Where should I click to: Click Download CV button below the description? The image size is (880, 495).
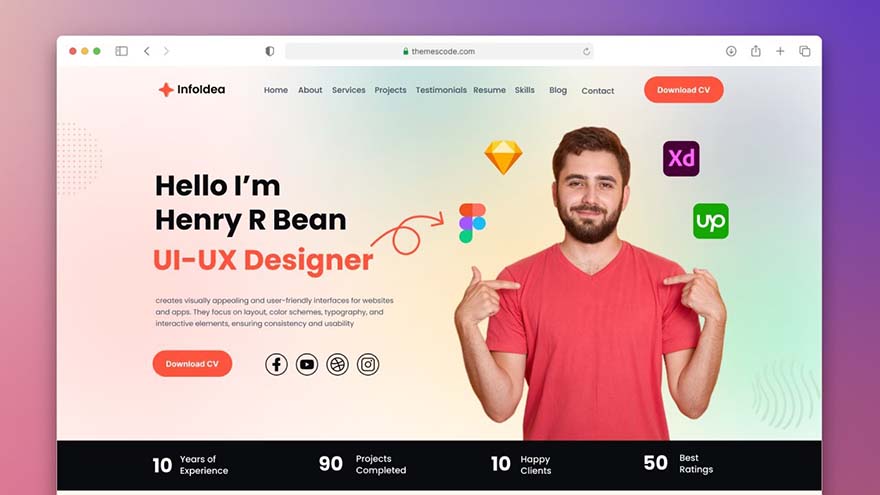192,364
